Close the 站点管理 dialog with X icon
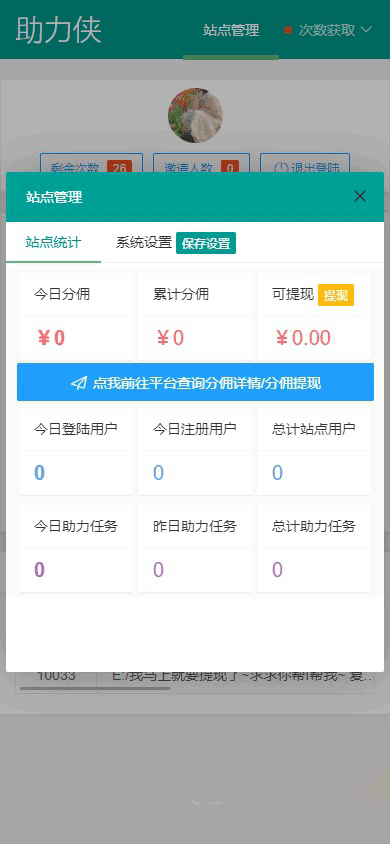 [360, 196]
